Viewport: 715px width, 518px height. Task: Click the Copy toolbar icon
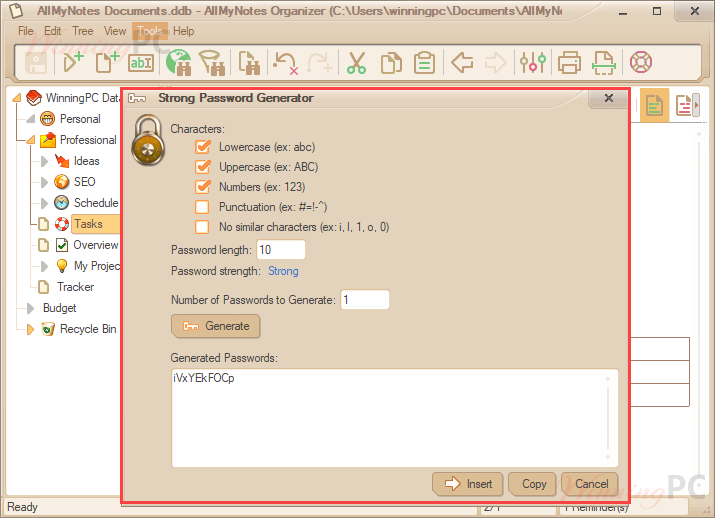click(391, 62)
